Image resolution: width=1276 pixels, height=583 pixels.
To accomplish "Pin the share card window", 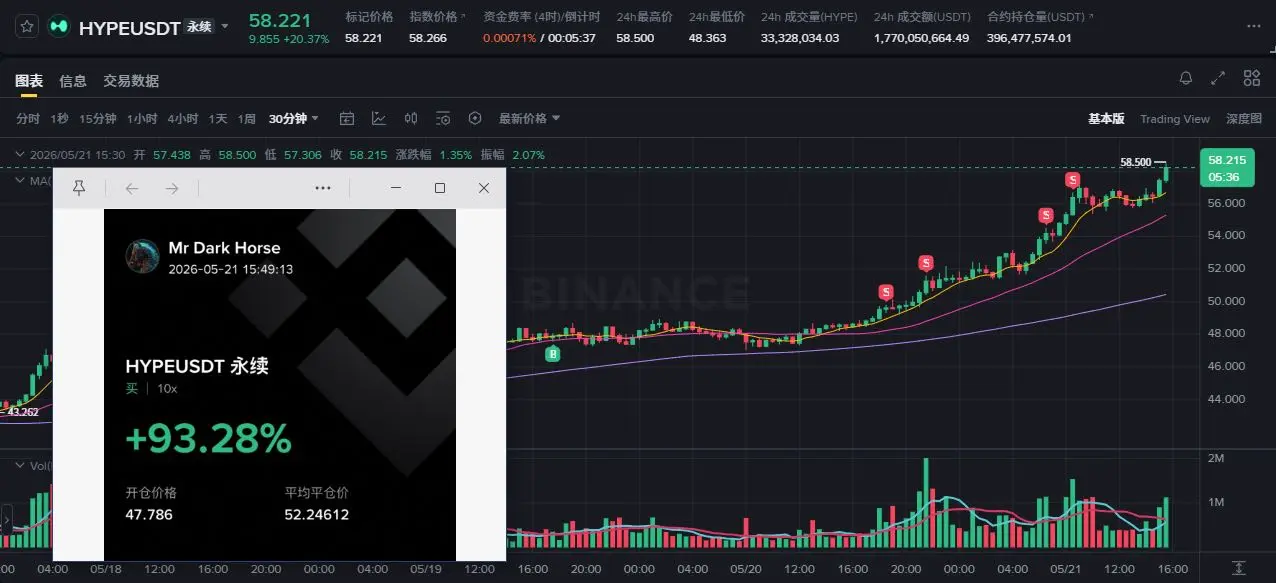I will (x=80, y=188).
